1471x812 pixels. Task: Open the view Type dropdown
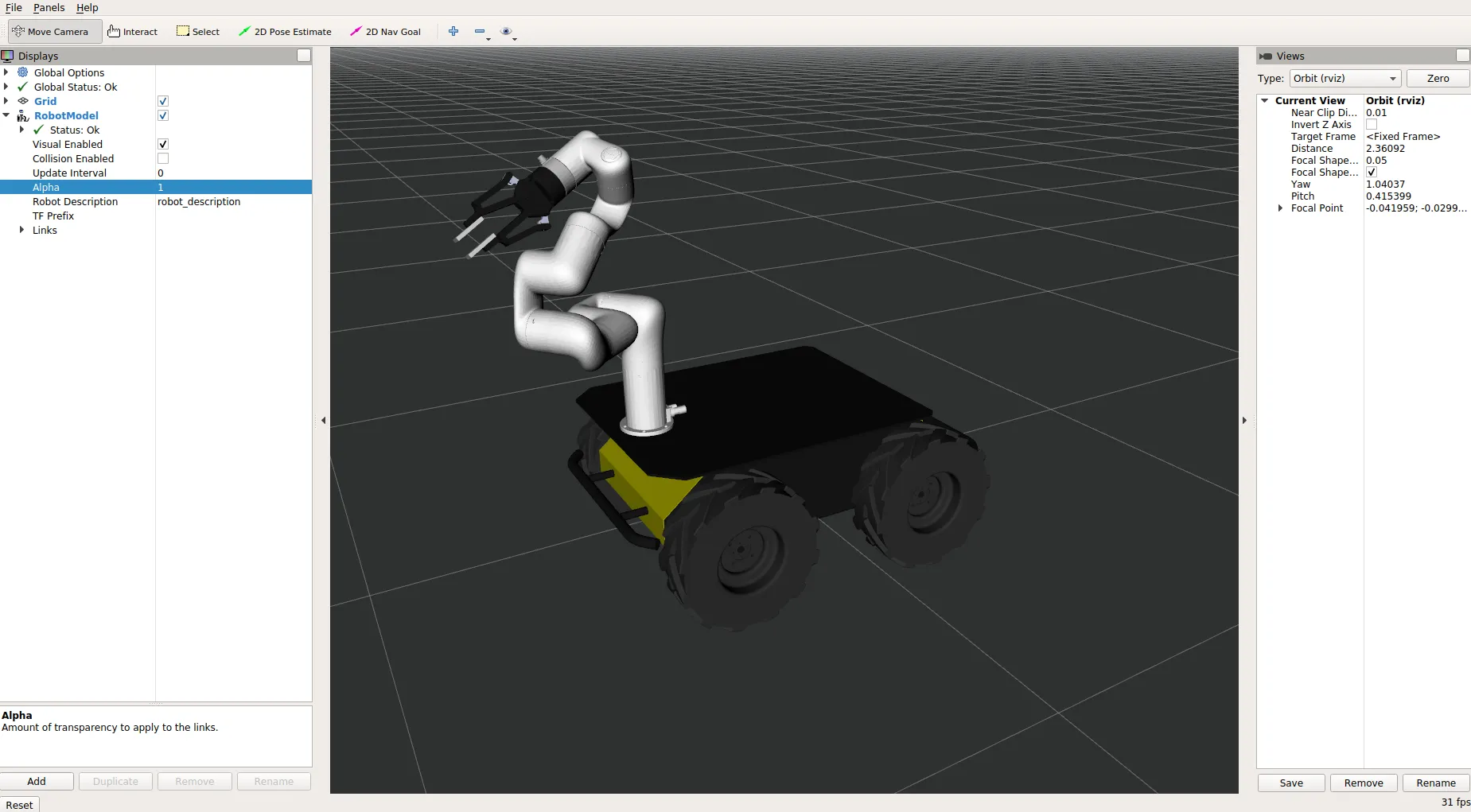point(1345,79)
